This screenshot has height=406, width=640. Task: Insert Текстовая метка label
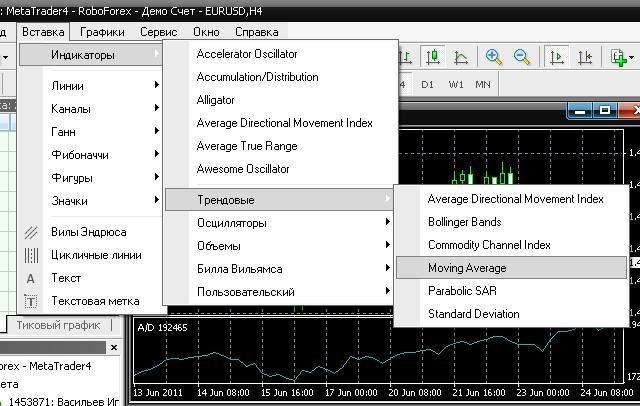(95, 301)
